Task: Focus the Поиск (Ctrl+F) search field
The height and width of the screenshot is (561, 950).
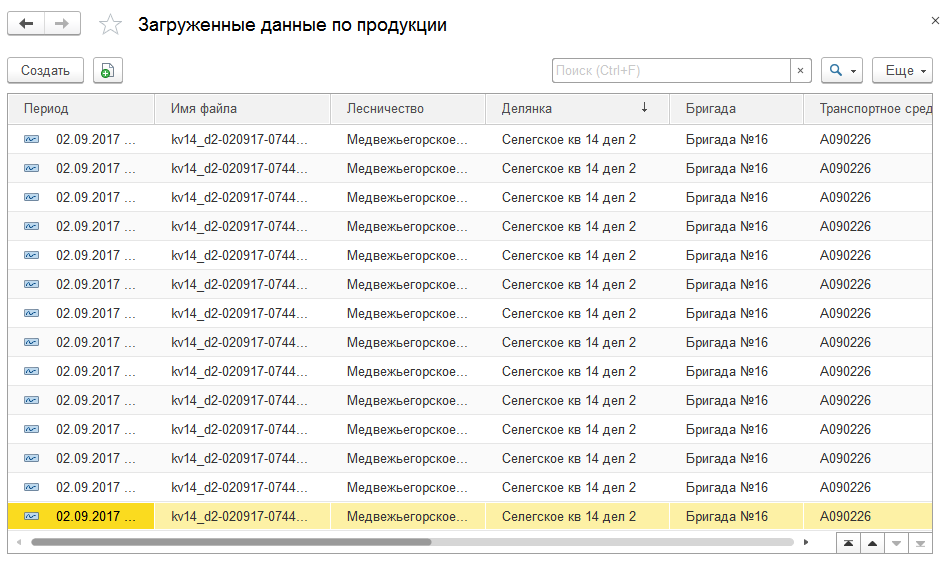Action: [x=671, y=70]
